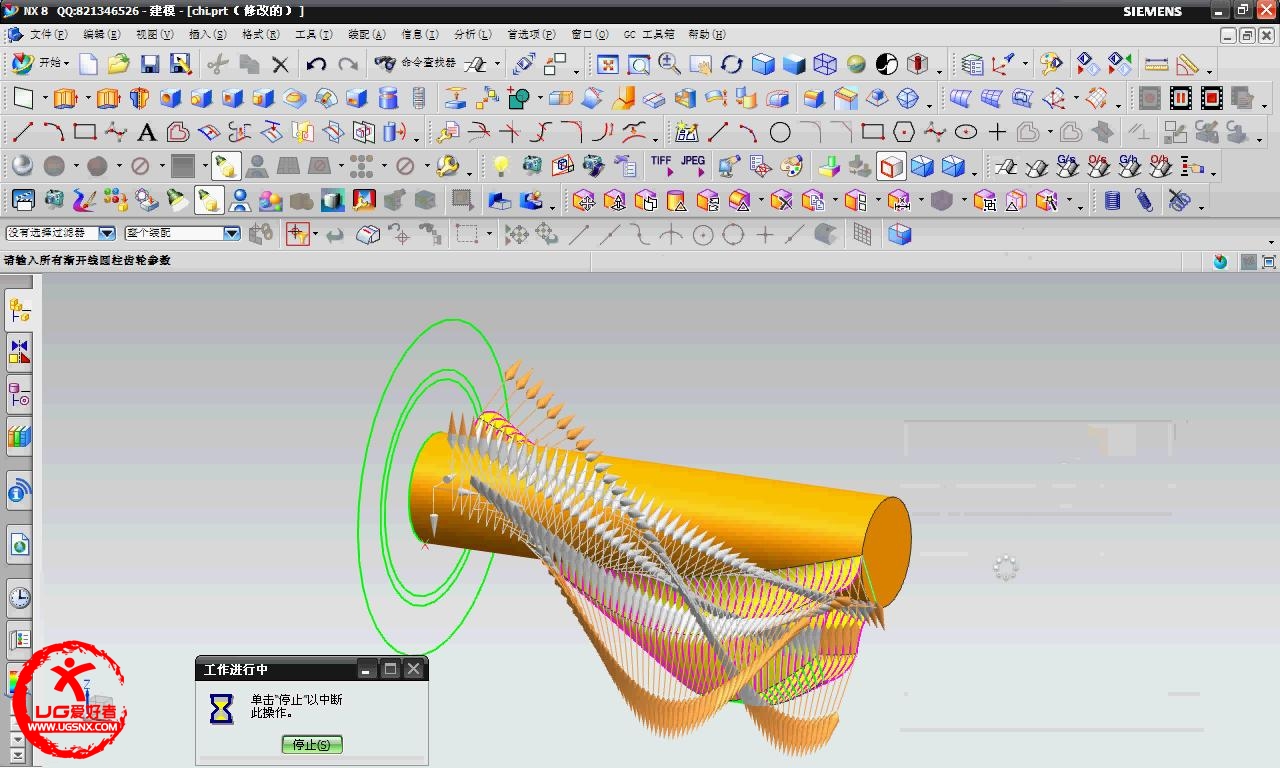
Task: Open the 分析(L) menu
Action: coord(472,34)
